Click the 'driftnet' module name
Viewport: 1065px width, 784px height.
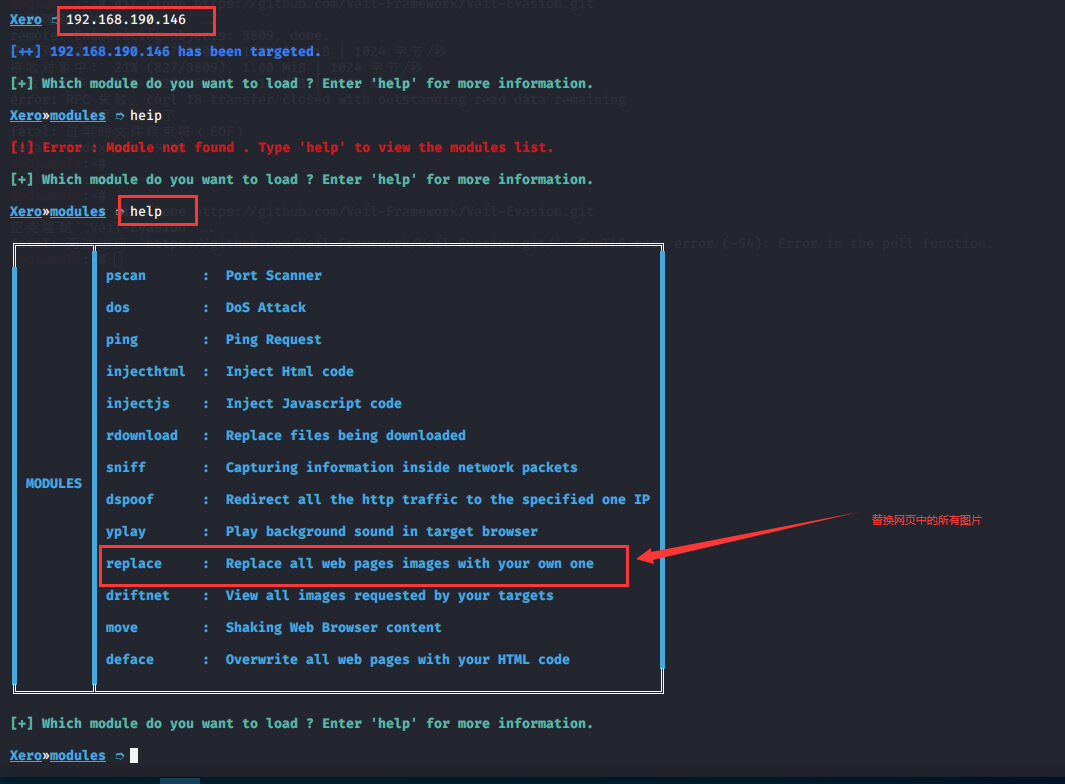[x=137, y=596]
